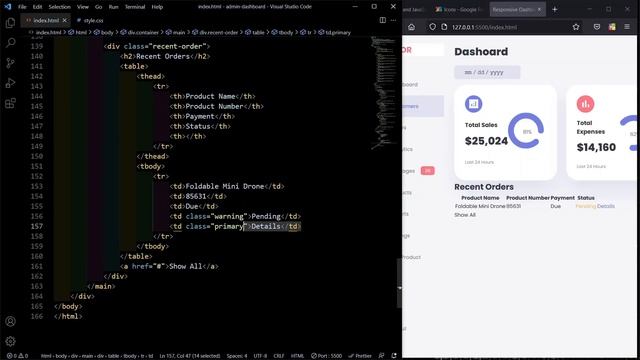Open the Source Control view

tap(11, 63)
